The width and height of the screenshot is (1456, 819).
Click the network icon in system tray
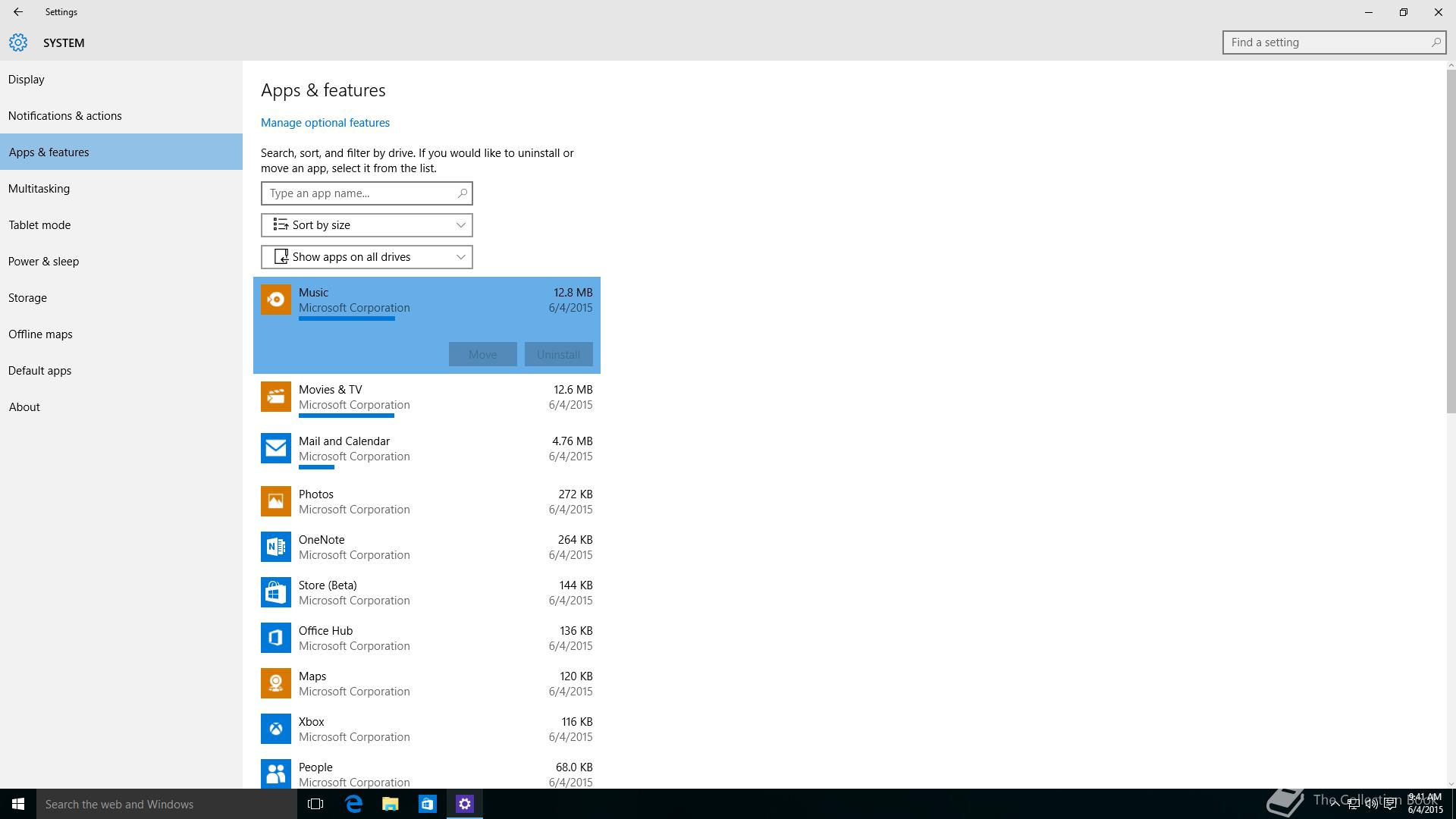pyautogui.click(x=1353, y=804)
